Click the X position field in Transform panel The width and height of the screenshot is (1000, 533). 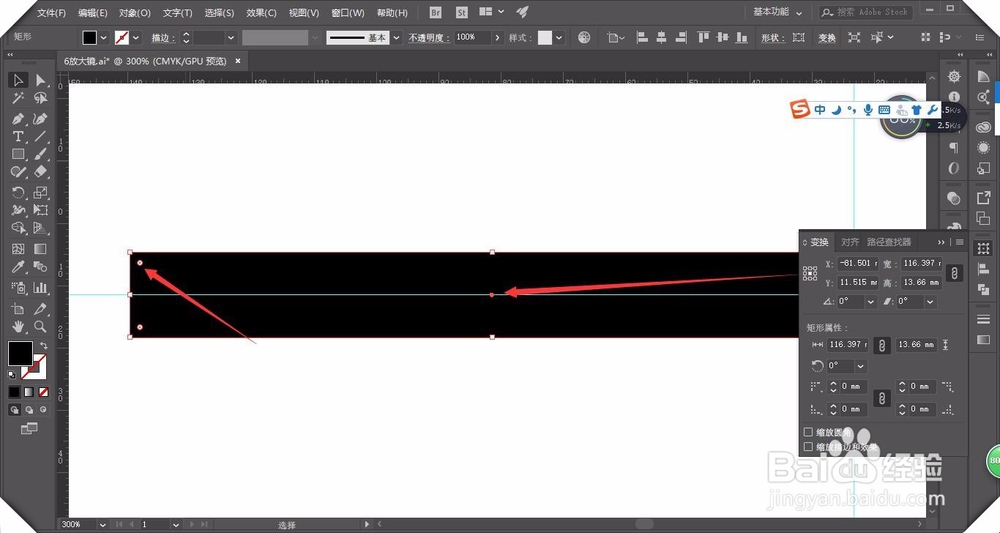point(857,263)
